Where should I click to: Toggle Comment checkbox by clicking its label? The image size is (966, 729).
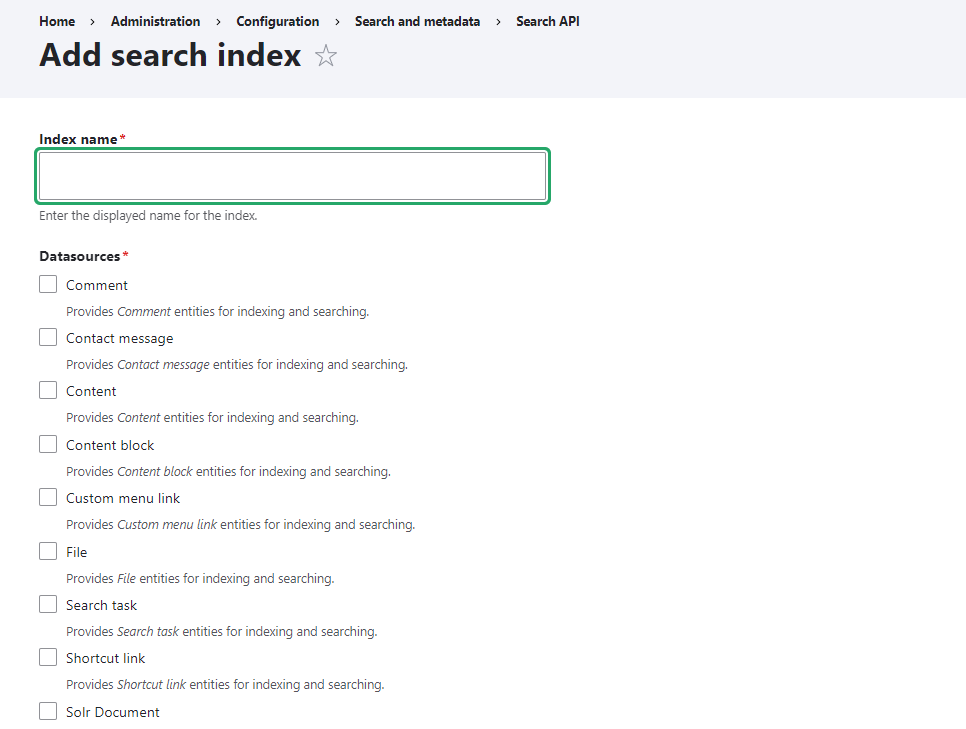[x=96, y=284]
